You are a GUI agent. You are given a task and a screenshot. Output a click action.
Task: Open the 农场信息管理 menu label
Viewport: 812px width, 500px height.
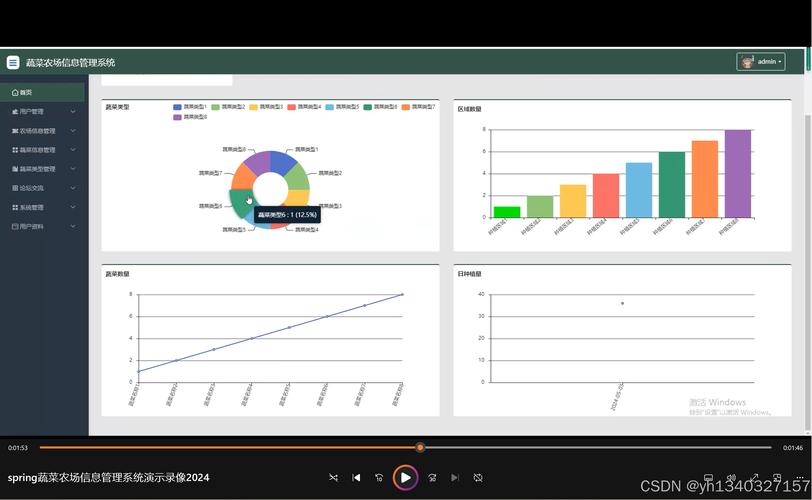coord(37,131)
